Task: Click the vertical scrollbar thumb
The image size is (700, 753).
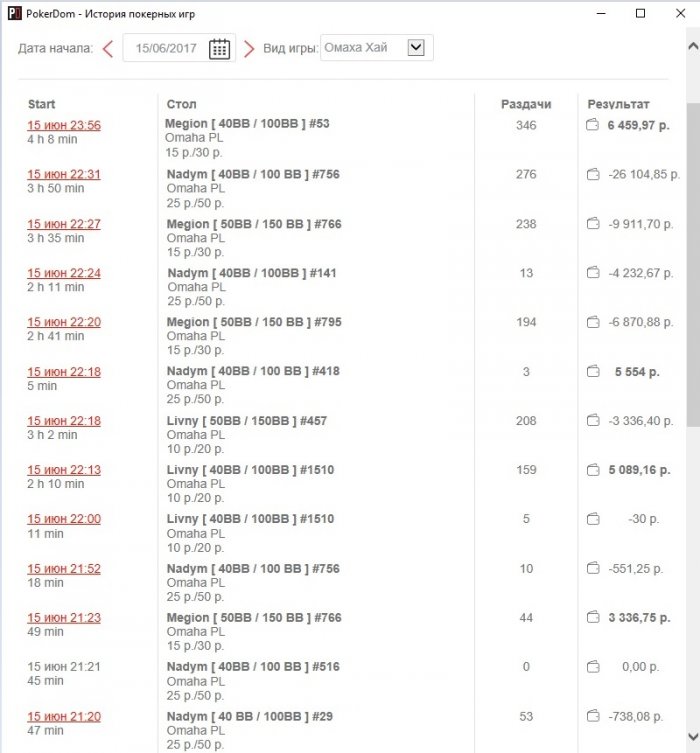Action: click(693, 265)
